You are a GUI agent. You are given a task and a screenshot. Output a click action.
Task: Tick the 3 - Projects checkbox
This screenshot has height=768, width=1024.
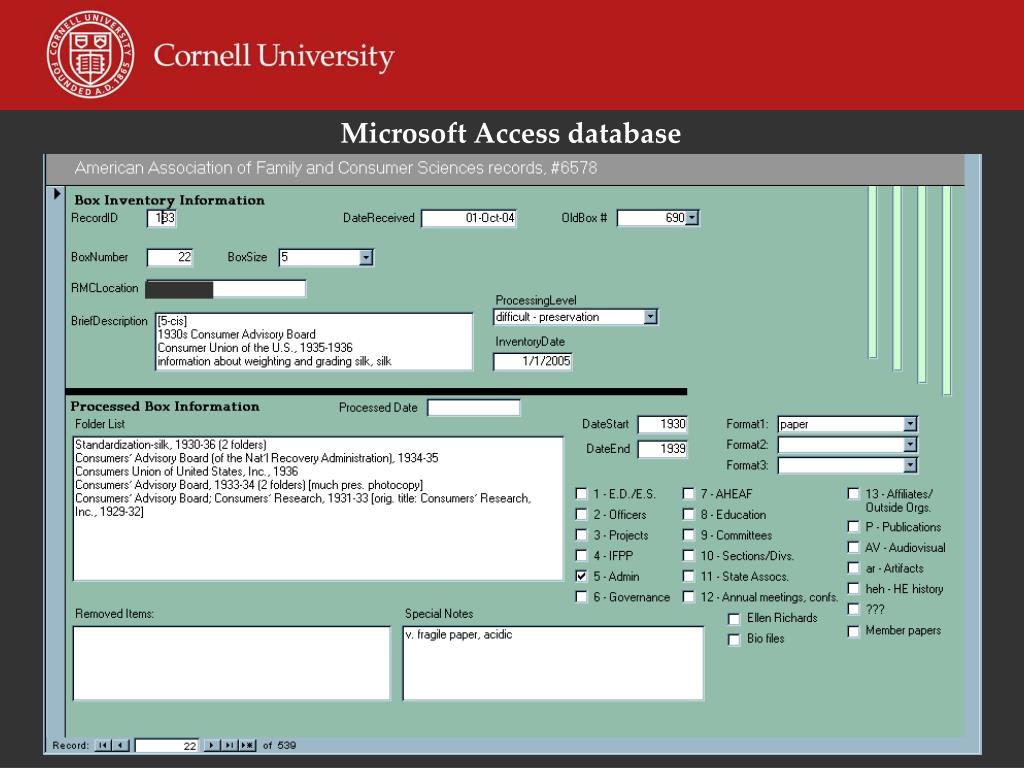[x=581, y=535]
